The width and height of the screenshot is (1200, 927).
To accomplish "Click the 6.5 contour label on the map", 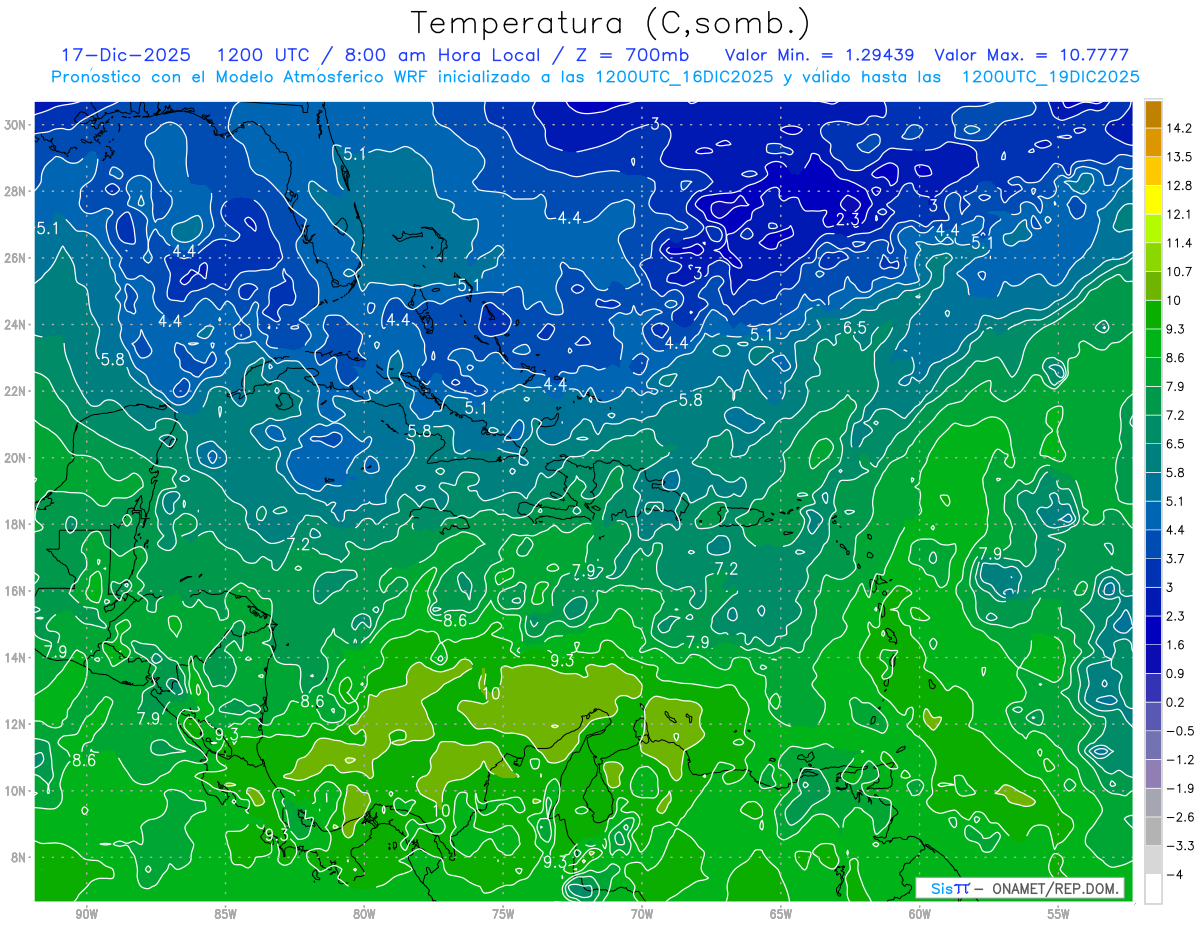I will [x=854, y=328].
